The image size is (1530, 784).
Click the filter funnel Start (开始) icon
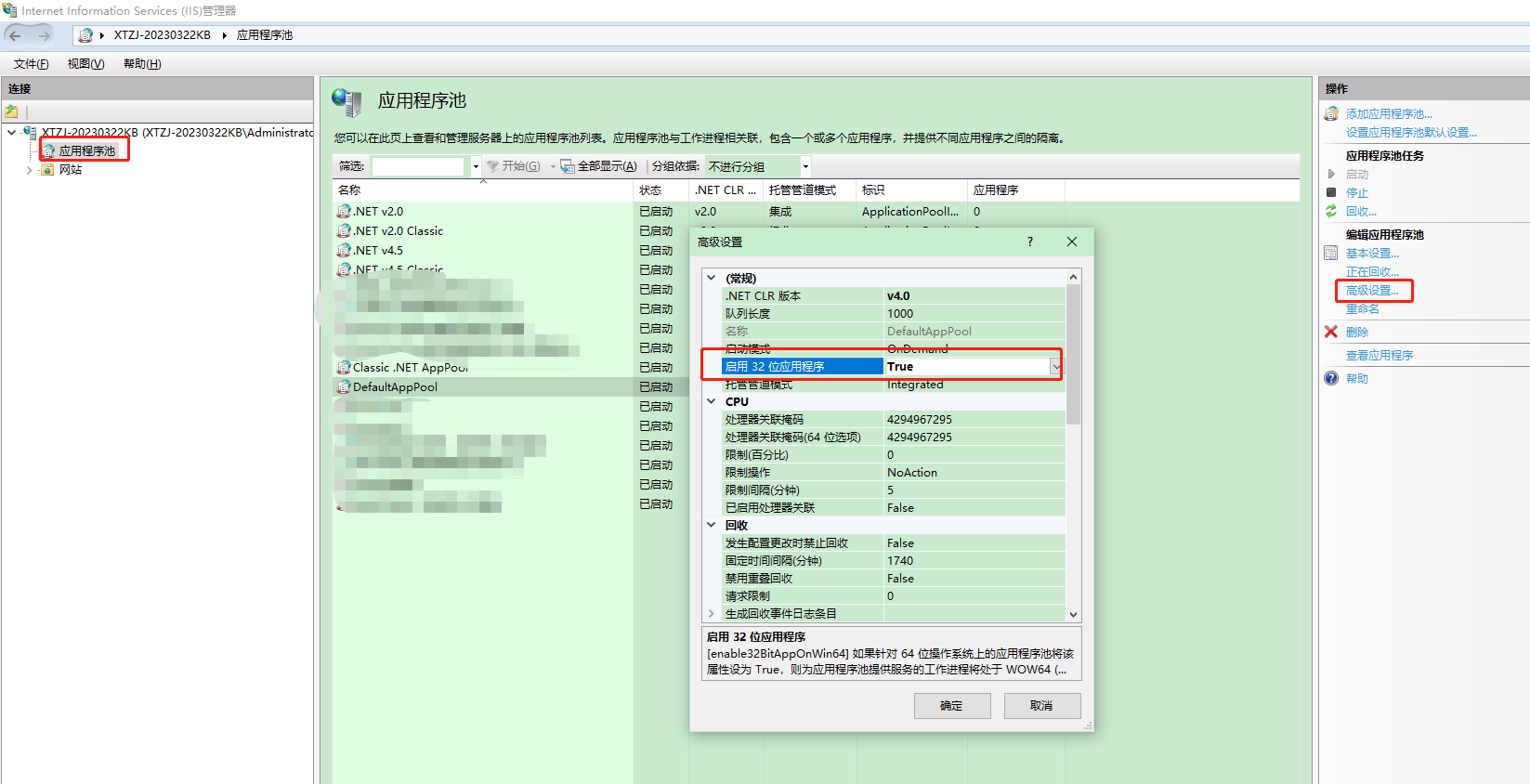pos(493,166)
